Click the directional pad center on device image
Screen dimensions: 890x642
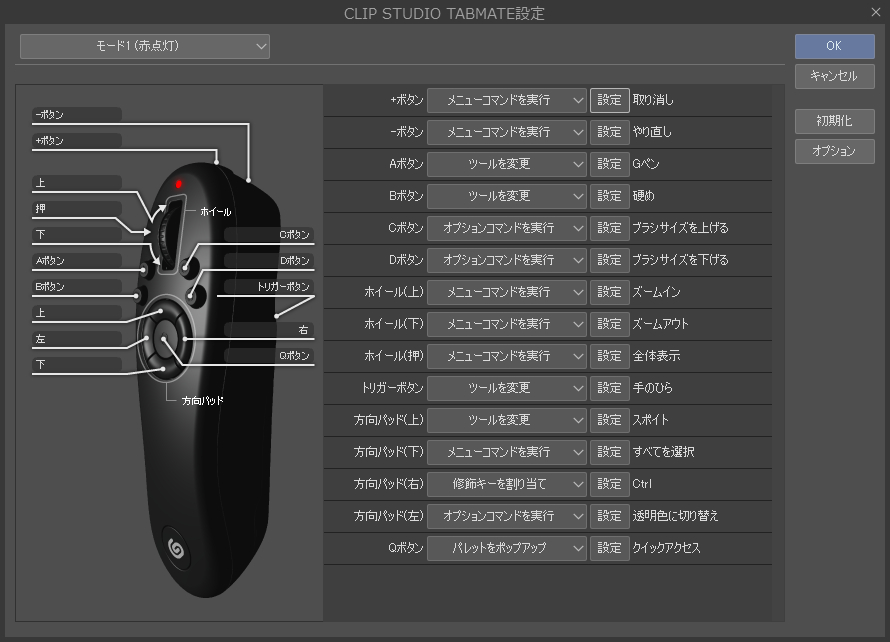[x=165, y=341]
